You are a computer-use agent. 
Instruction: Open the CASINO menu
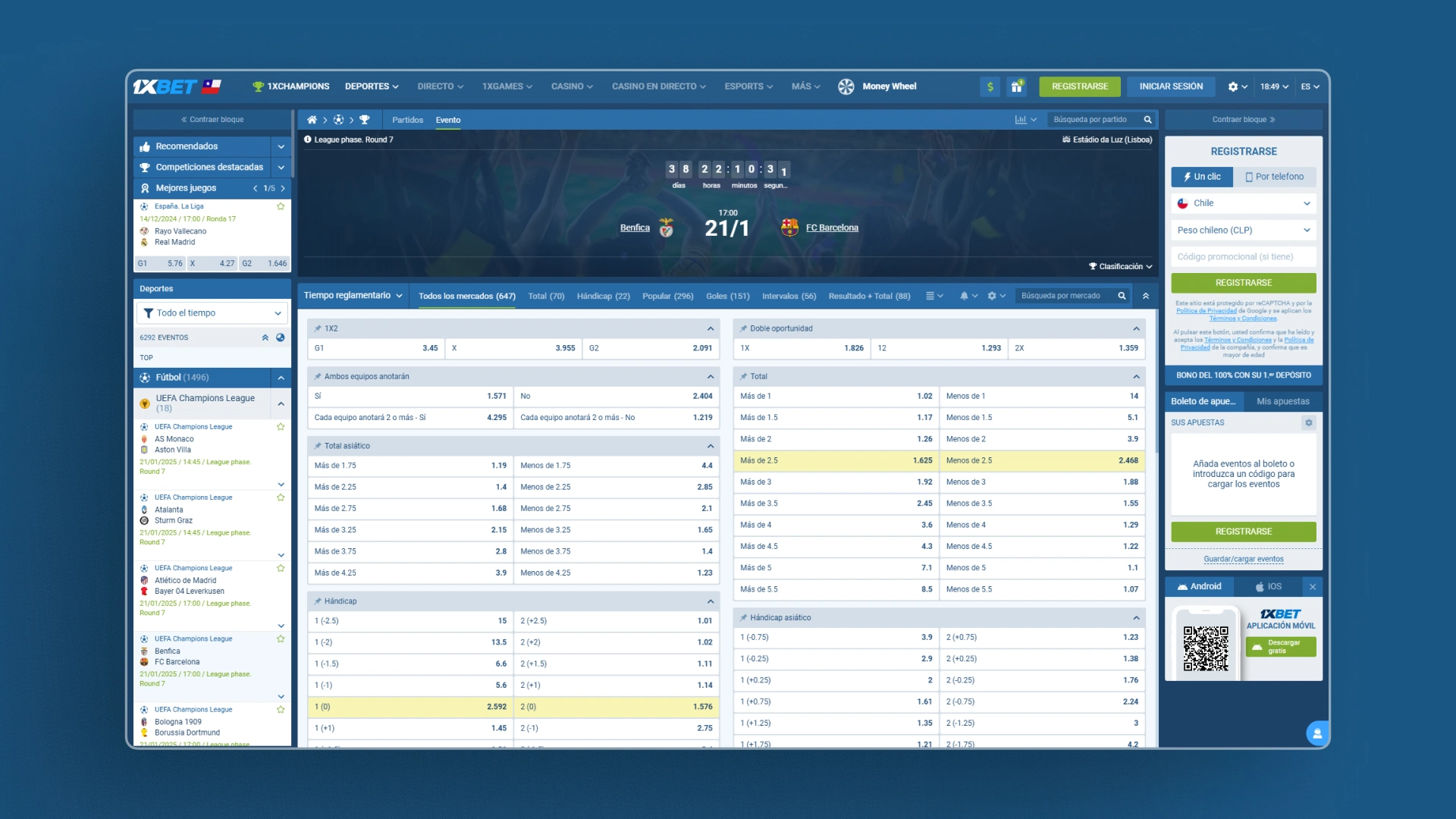(572, 86)
